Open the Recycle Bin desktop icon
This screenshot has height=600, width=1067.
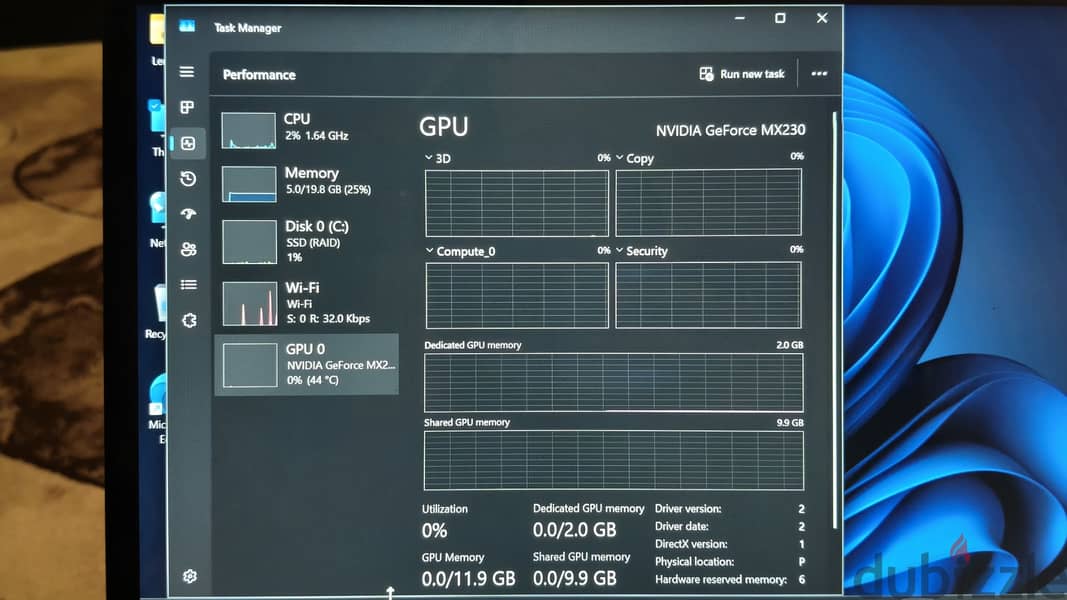(157, 310)
